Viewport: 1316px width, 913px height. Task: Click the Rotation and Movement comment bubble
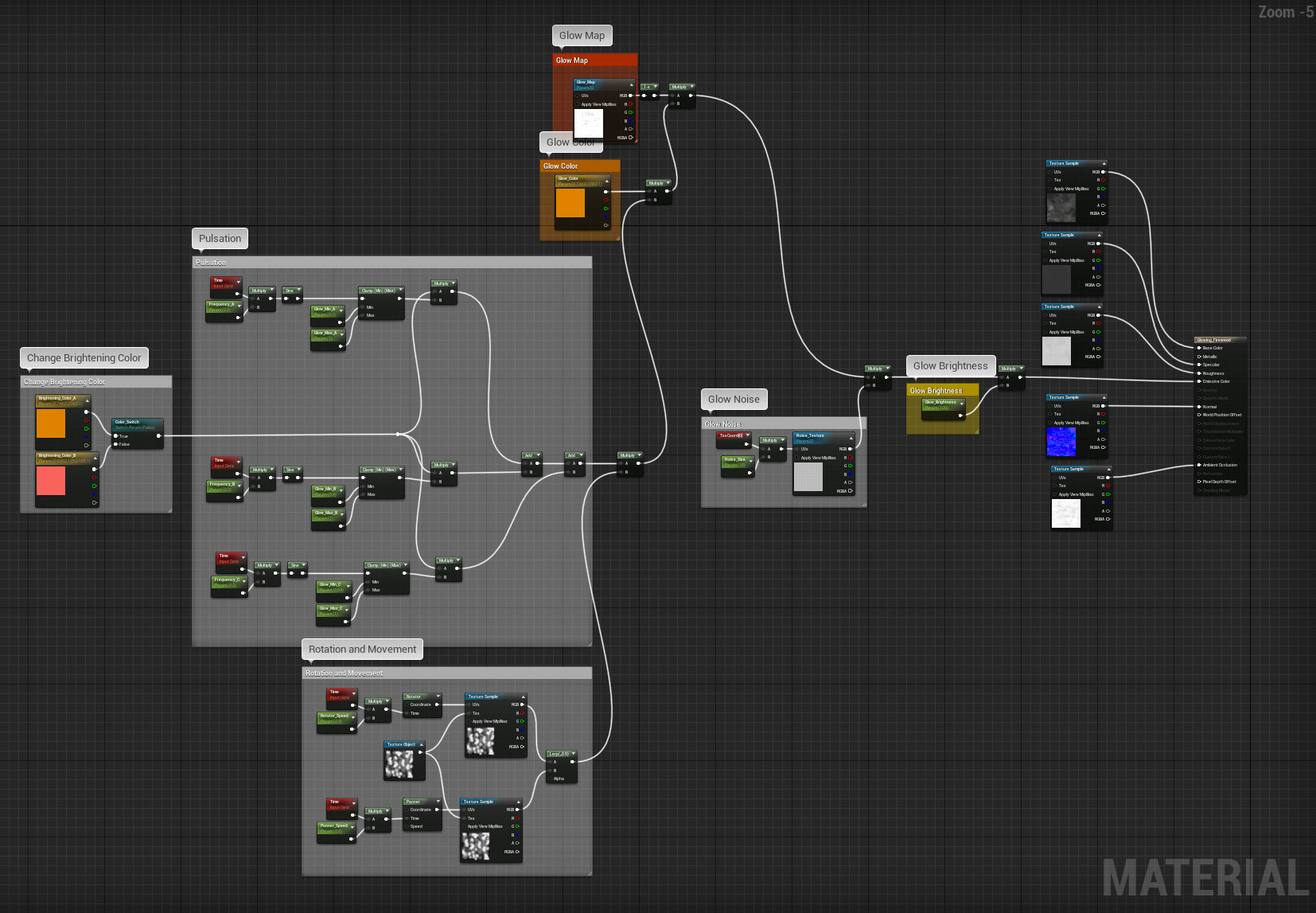pyautogui.click(x=362, y=649)
